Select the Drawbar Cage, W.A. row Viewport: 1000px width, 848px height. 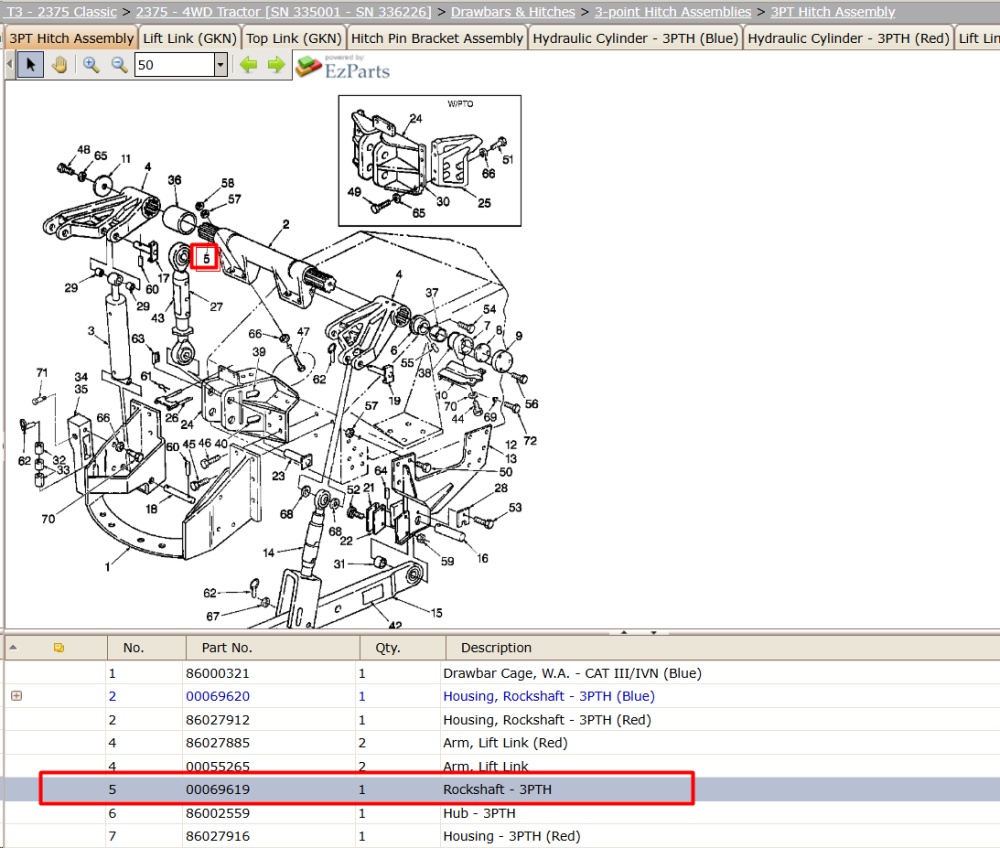pyautogui.click(x=502, y=673)
